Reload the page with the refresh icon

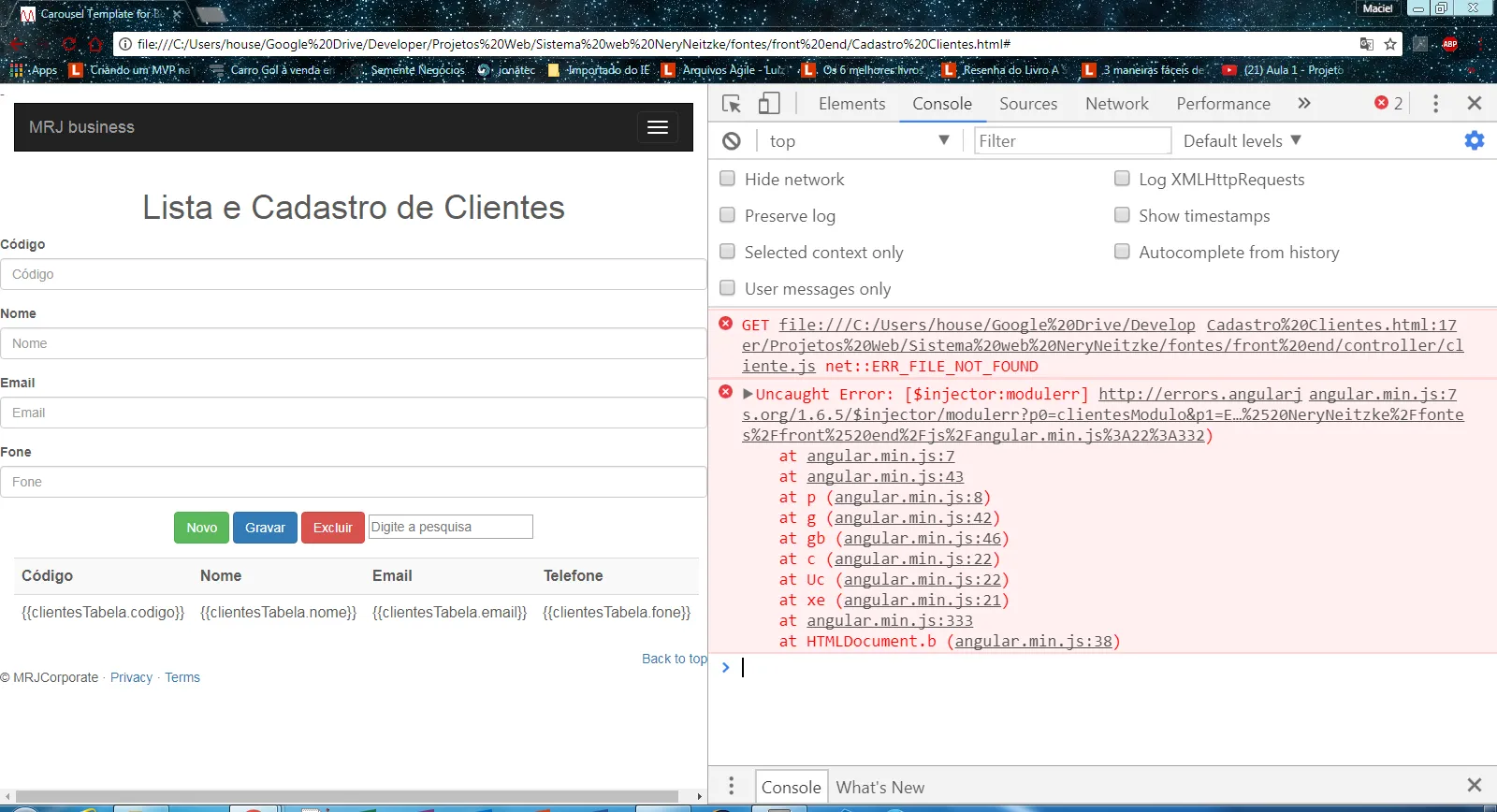tap(68, 44)
